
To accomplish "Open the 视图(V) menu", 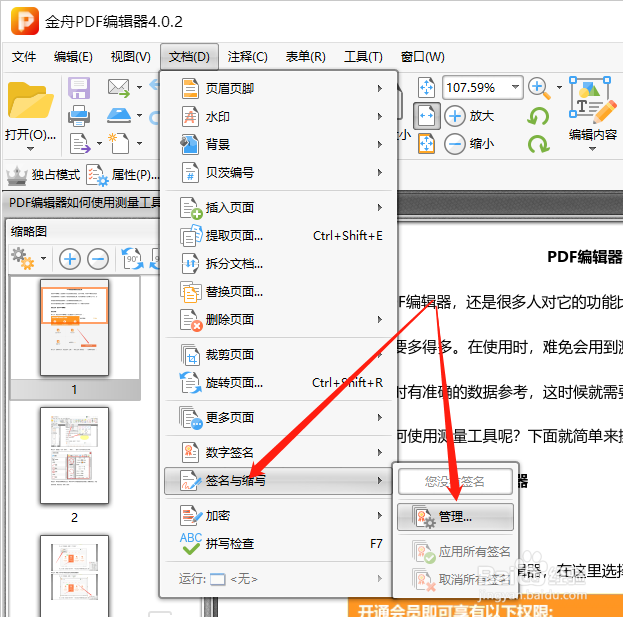I will click(130, 57).
